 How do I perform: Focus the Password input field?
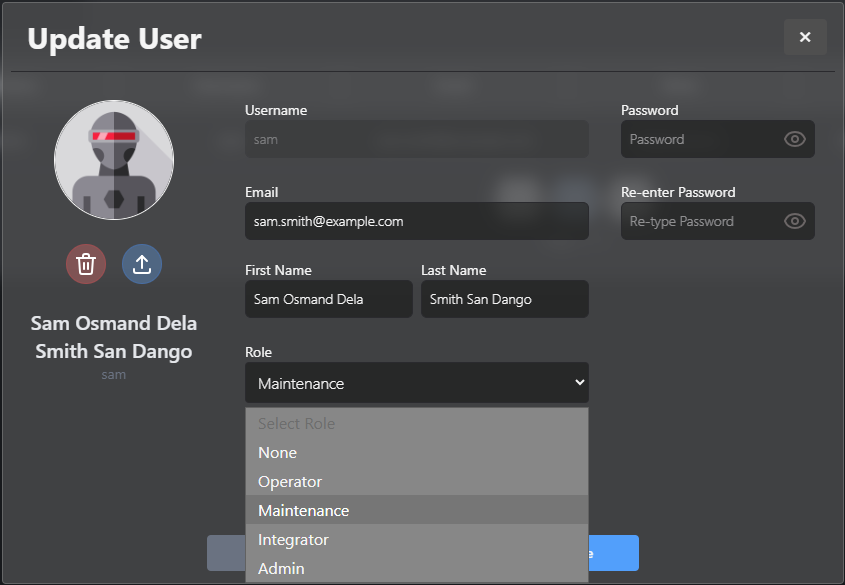[700, 139]
